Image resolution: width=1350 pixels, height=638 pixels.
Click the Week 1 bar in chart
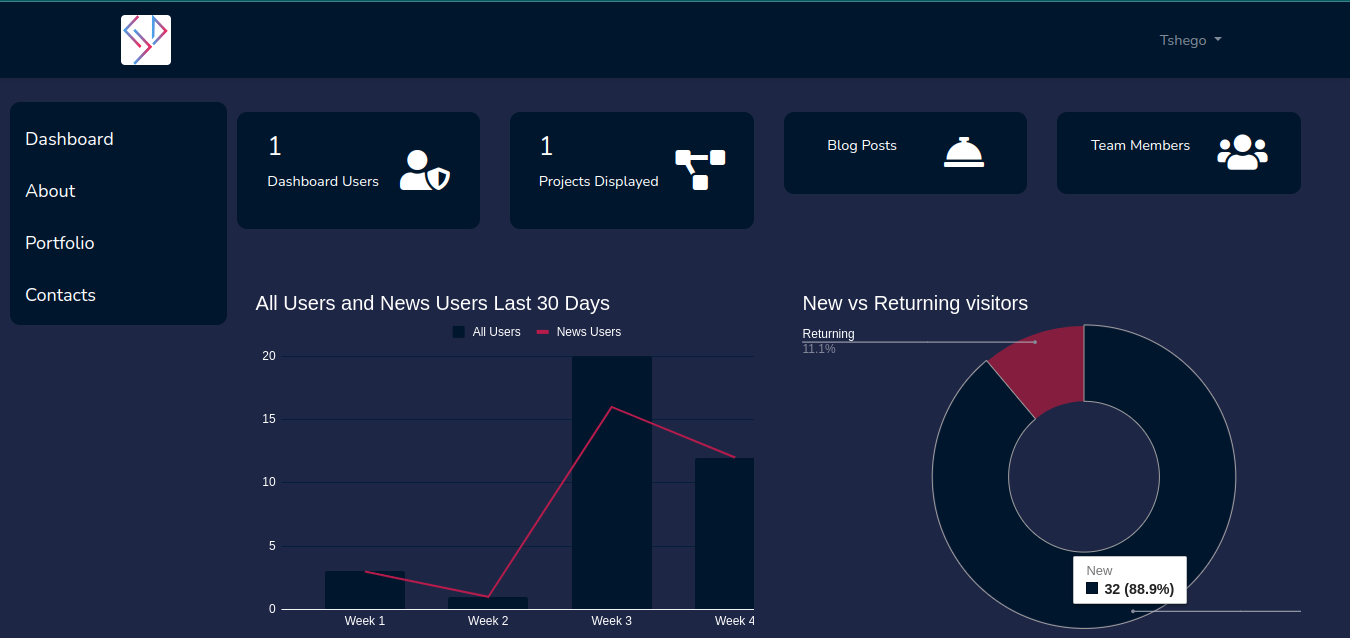(x=365, y=590)
